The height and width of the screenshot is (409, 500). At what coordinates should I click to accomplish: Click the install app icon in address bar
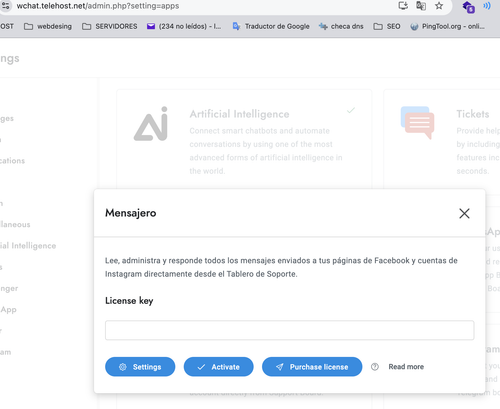click(x=403, y=6)
